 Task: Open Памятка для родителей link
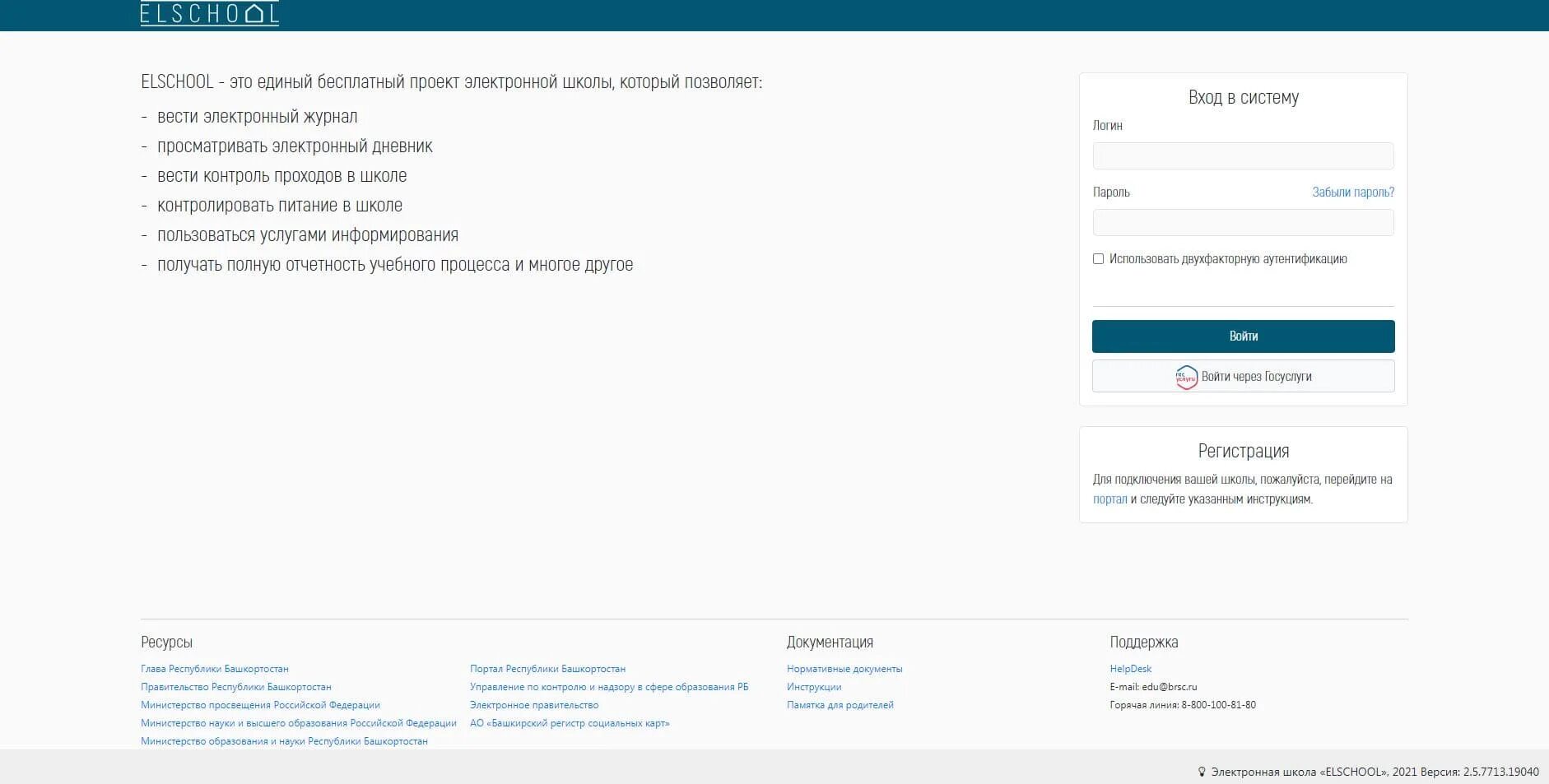click(x=840, y=705)
